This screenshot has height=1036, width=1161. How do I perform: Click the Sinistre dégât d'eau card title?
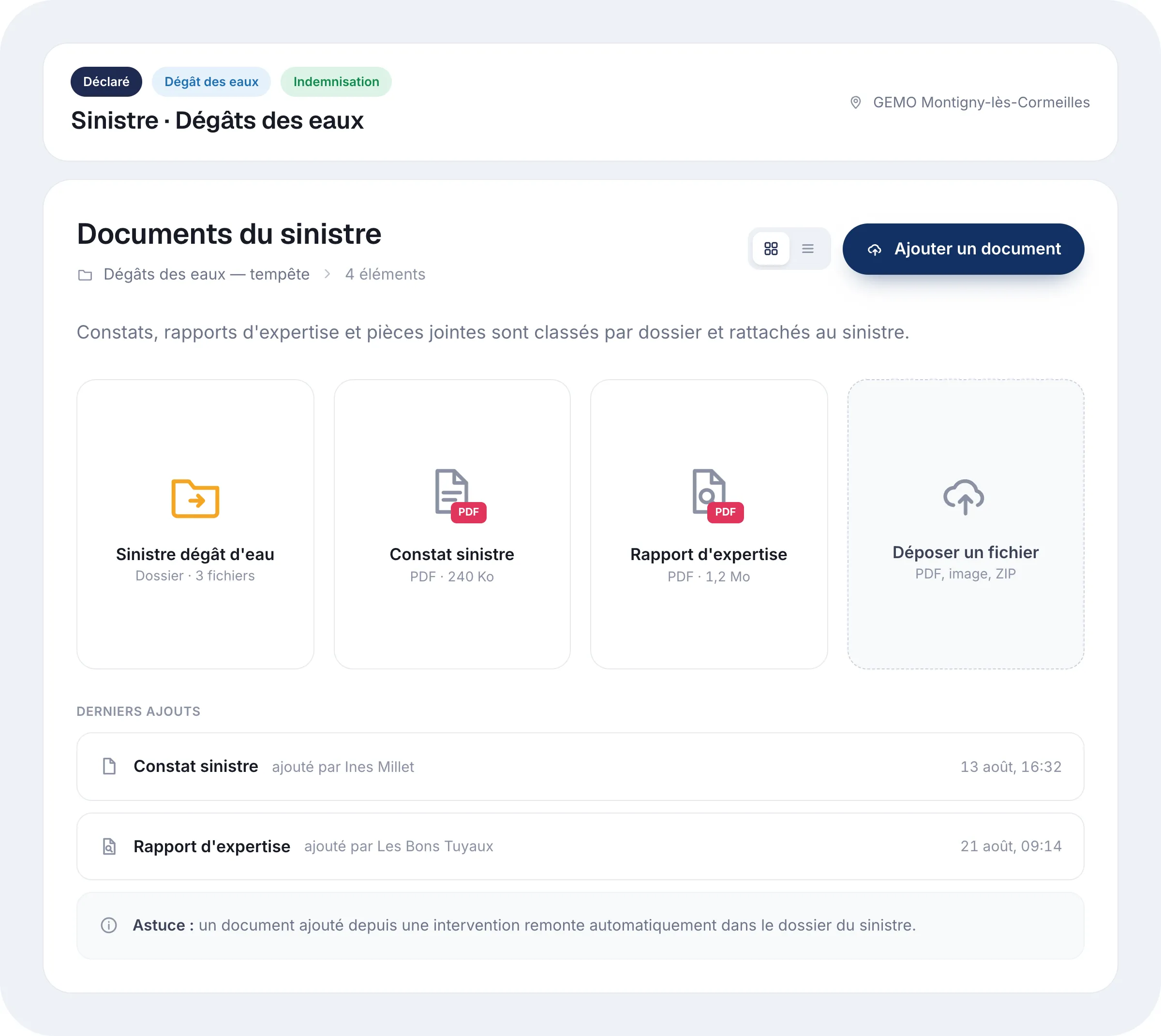(195, 554)
